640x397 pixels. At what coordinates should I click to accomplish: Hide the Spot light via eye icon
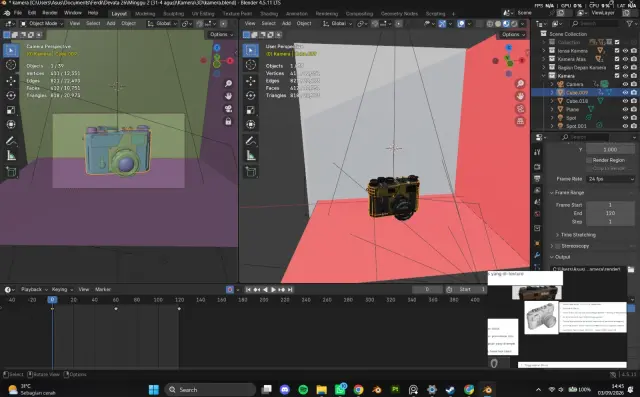625,118
